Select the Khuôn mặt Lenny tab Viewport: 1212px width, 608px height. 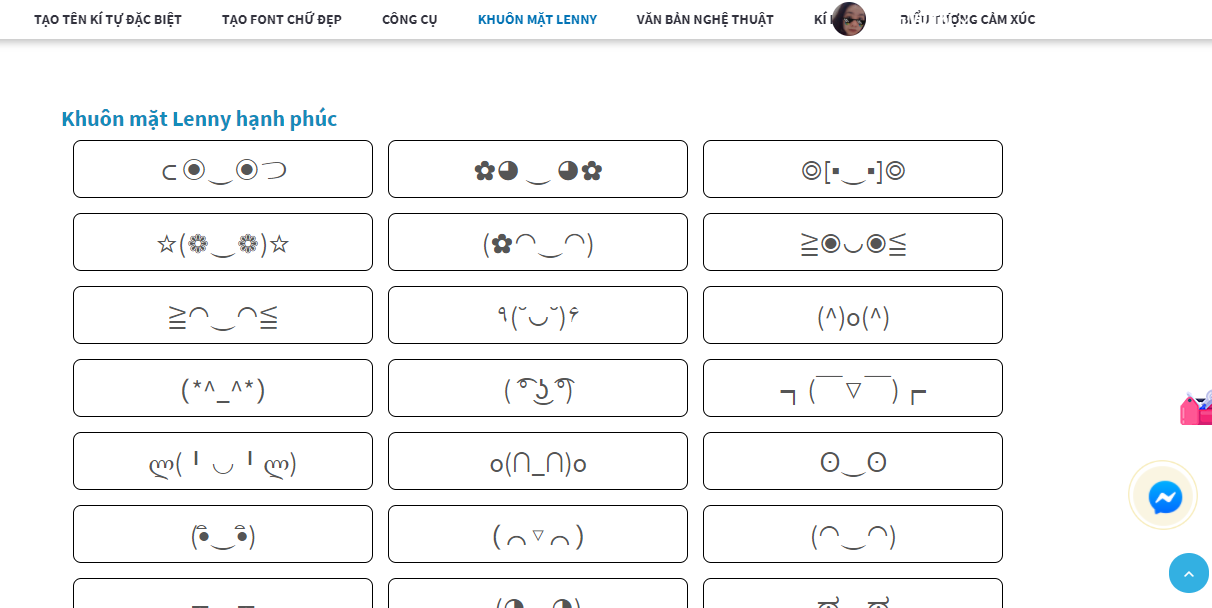coord(537,19)
